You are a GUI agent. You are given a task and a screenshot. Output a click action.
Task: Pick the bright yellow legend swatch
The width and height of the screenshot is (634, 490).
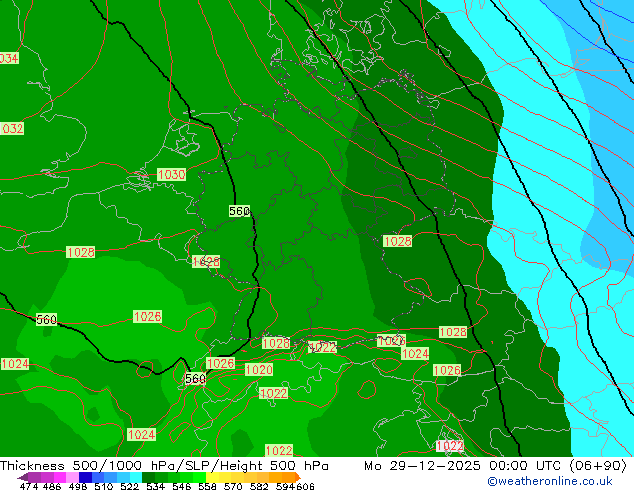click(212, 477)
